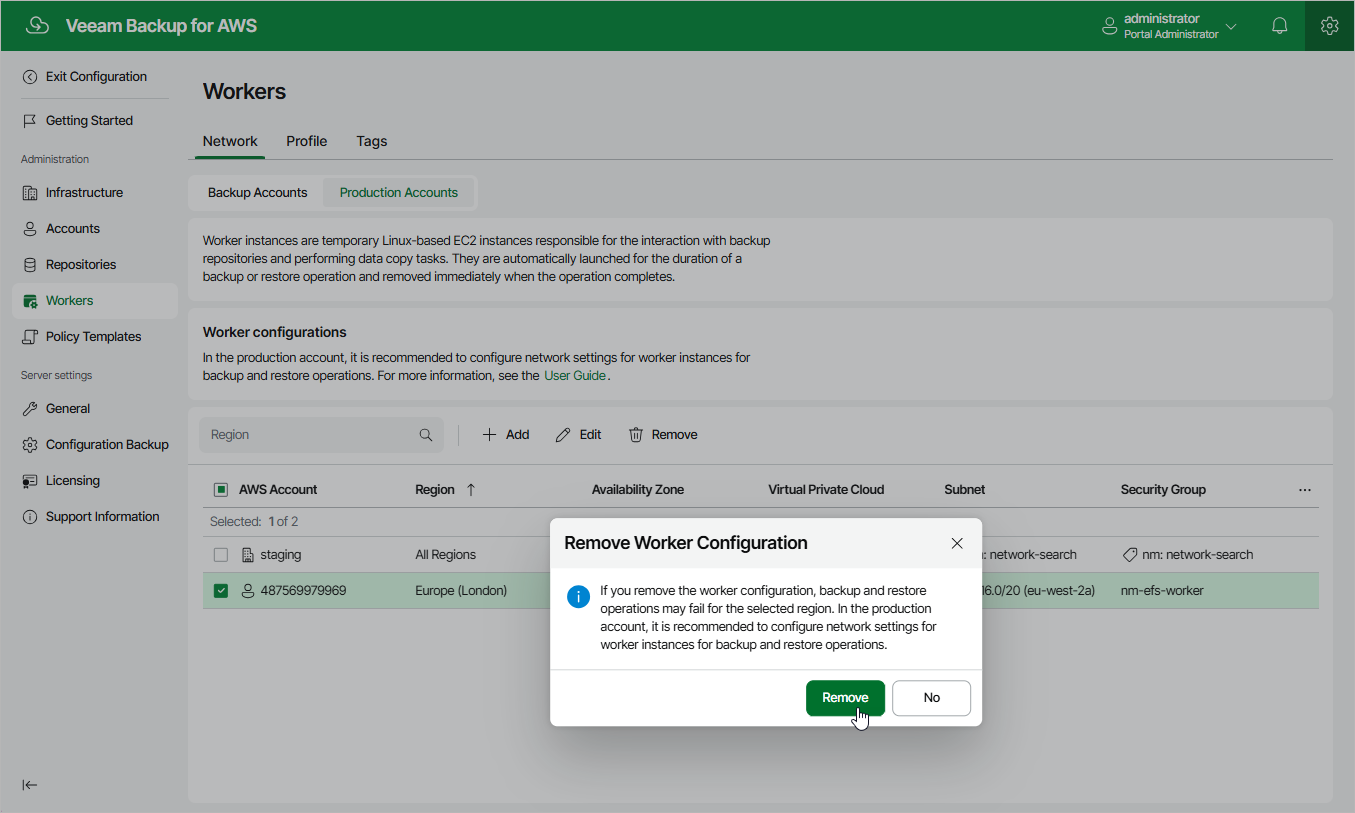Viewport: 1355px width, 813px height.
Task: Click the Veeam cloud logo icon
Action: [x=37, y=26]
